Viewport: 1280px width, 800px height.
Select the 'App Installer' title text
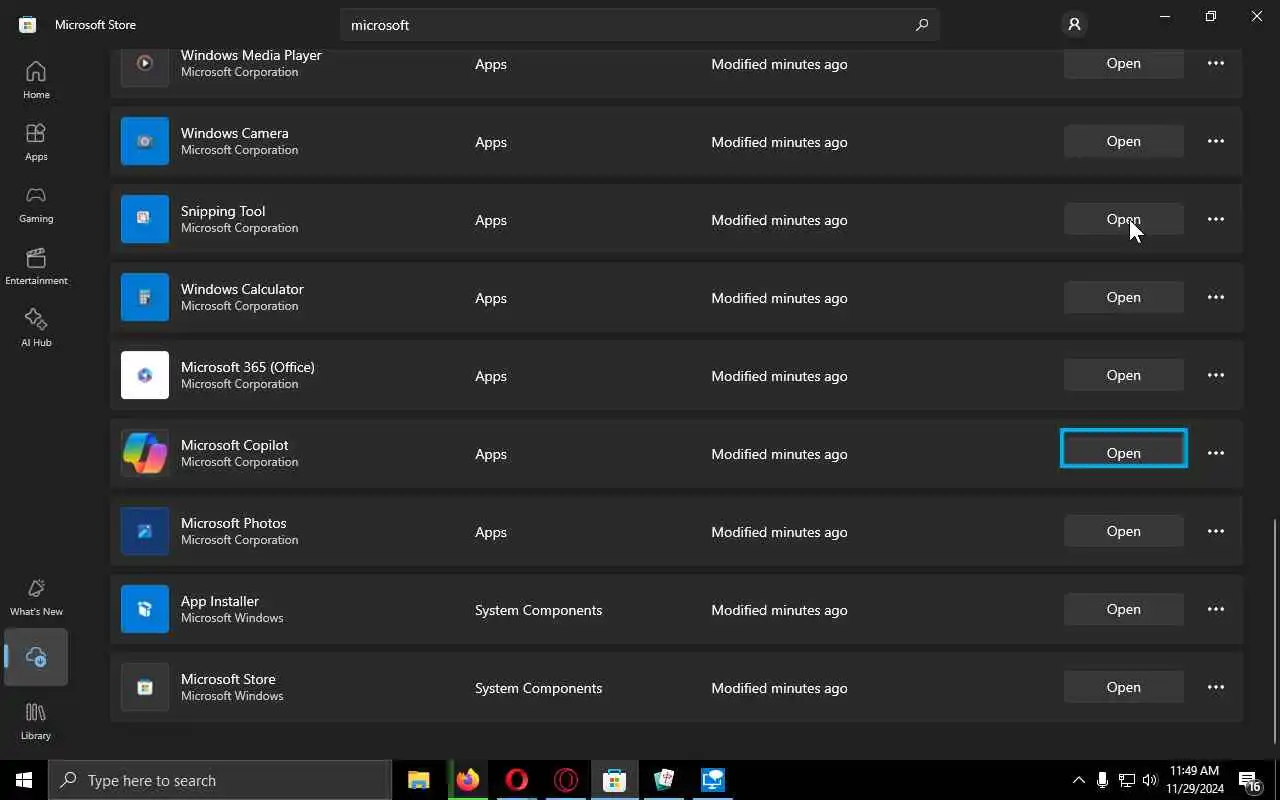(x=220, y=601)
